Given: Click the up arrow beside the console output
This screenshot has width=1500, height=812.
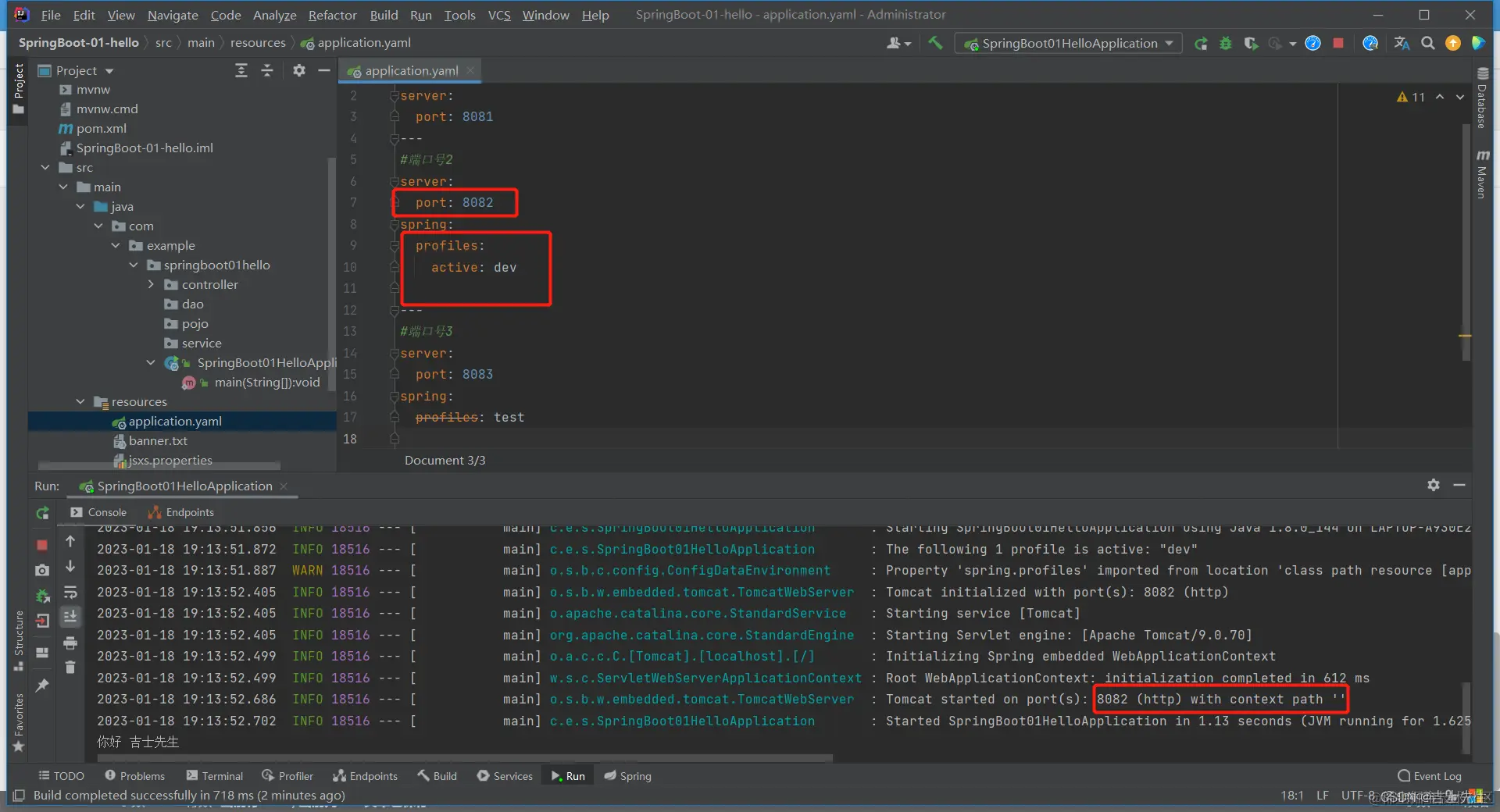Looking at the screenshot, I should [70, 541].
